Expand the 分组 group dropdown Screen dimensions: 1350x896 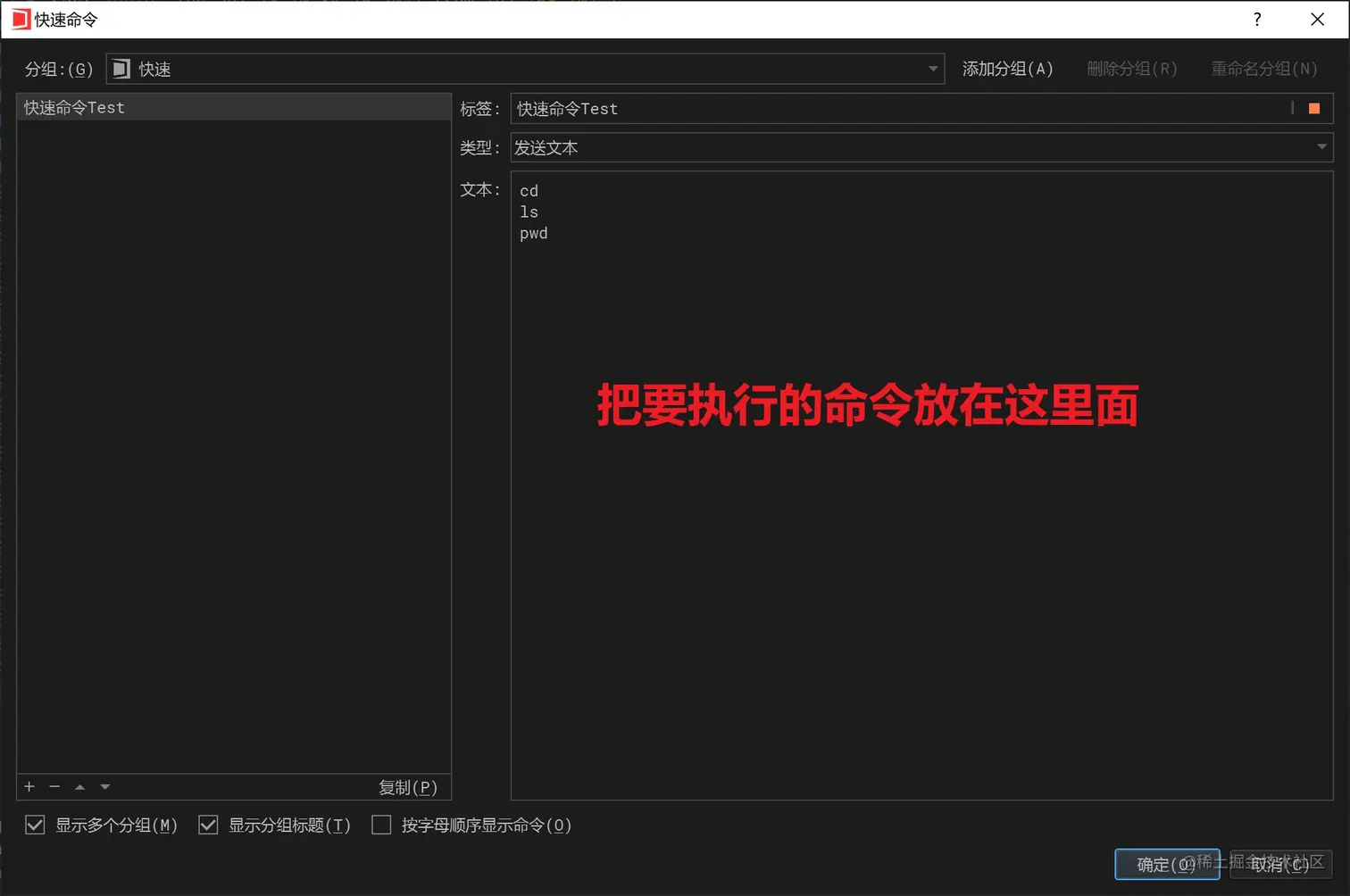pyautogui.click(x=932, y=68)
